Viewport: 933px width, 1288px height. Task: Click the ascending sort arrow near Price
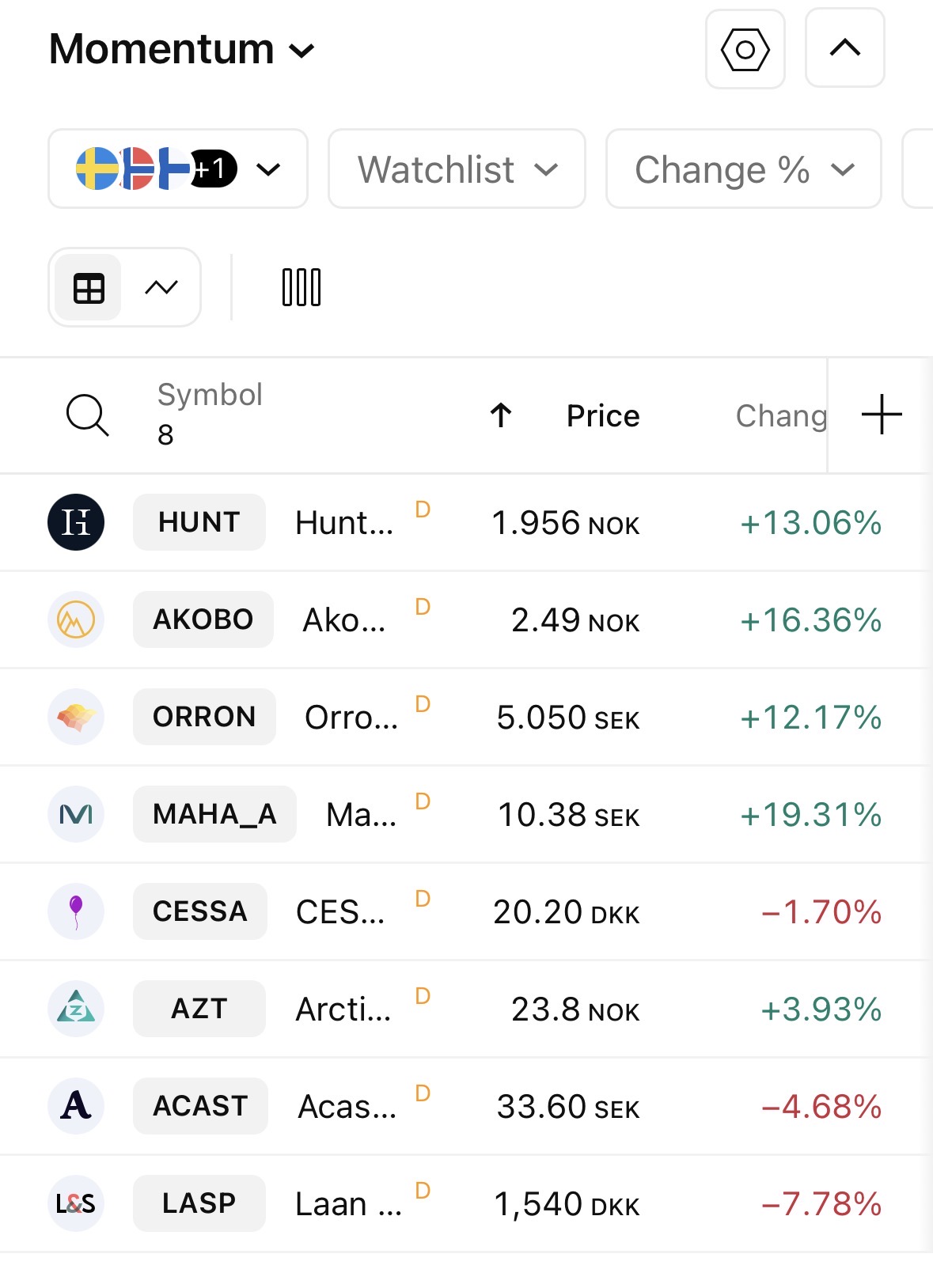501,415
